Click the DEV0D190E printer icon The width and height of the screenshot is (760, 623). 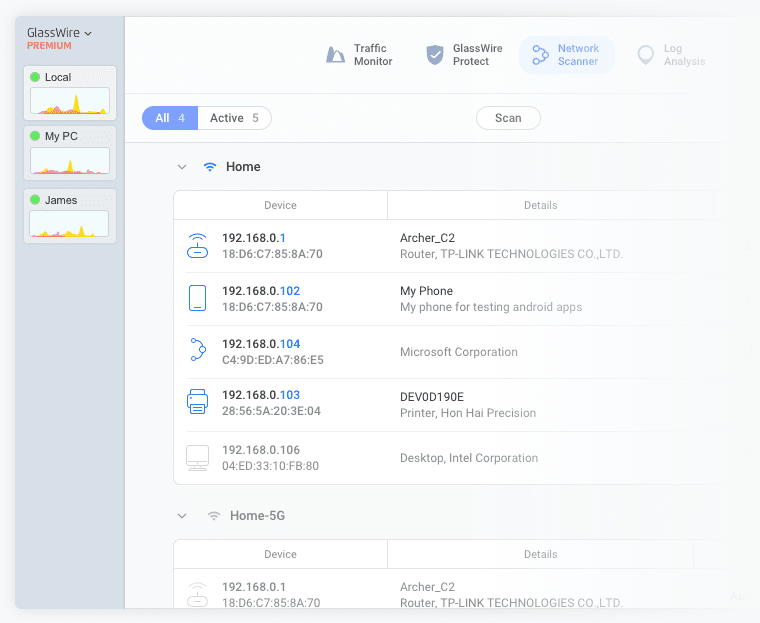pos(197,403)
